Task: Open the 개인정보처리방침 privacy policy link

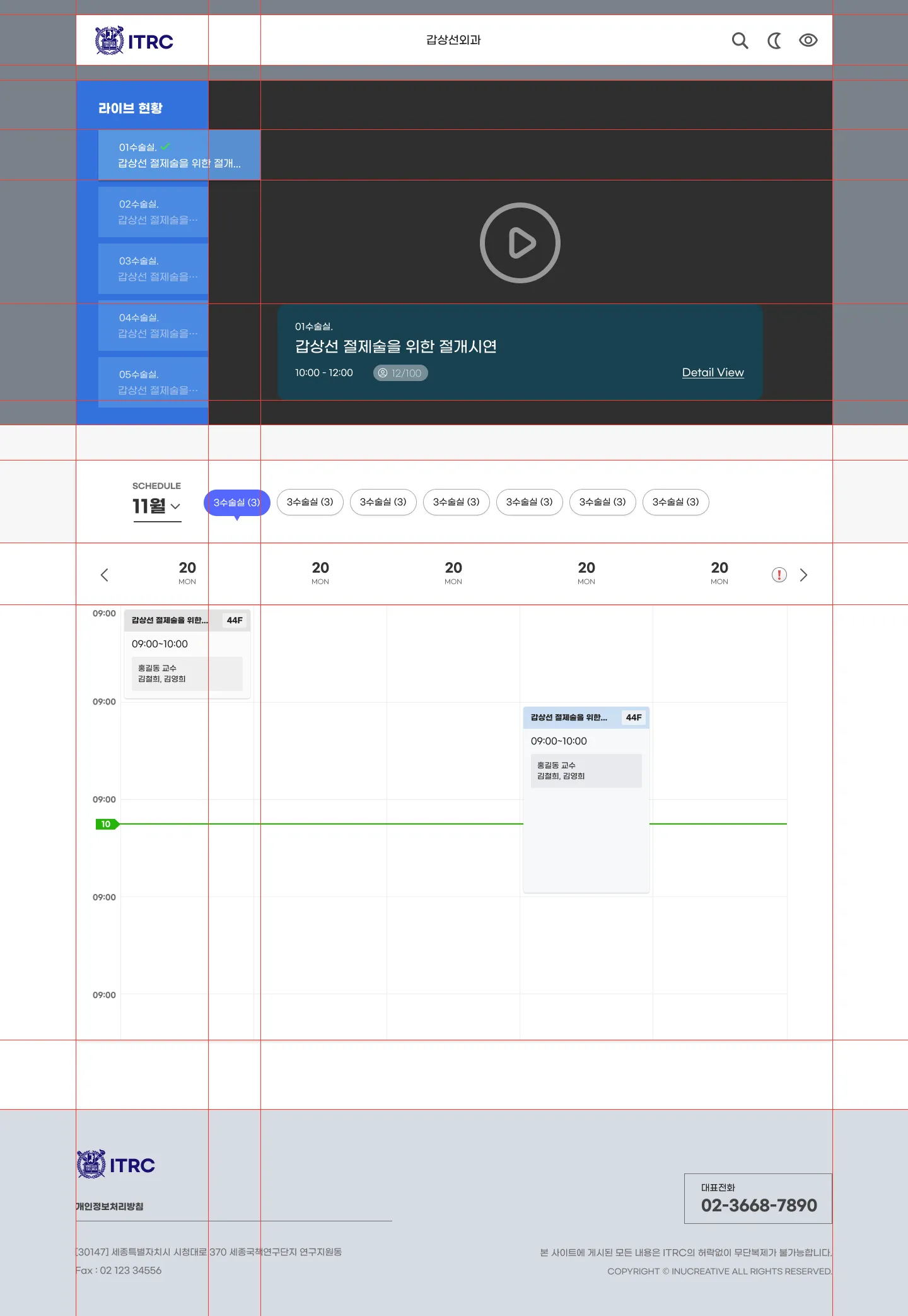Action: pos(110,1206)
